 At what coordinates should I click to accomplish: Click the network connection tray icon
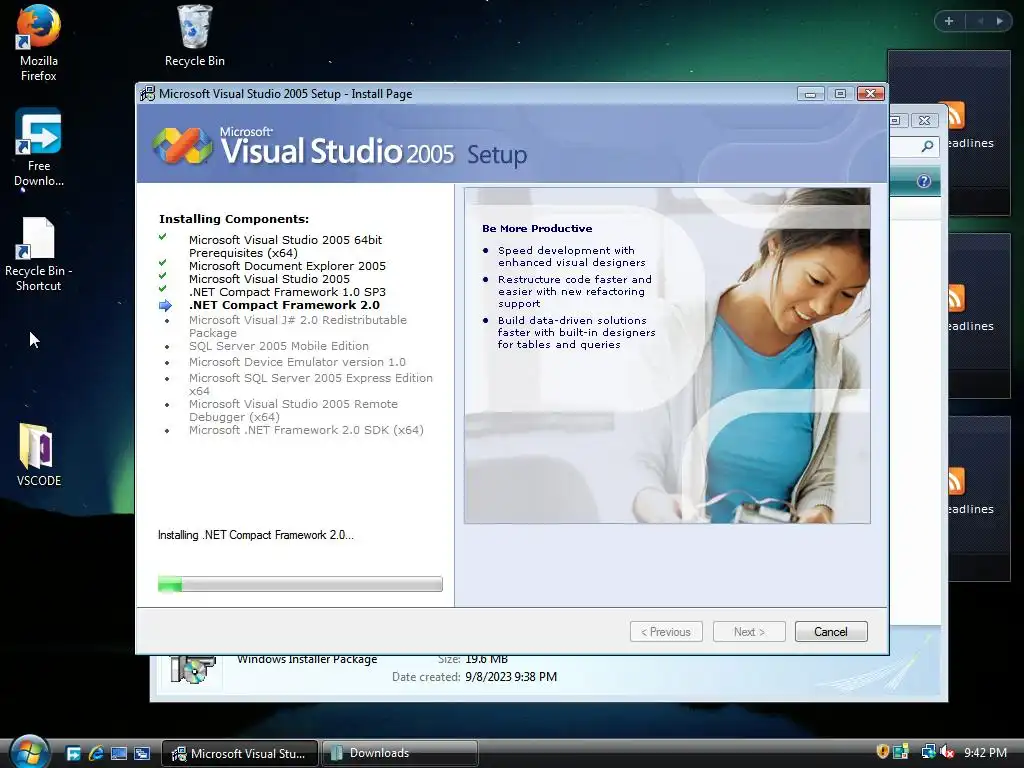point(927,752)
